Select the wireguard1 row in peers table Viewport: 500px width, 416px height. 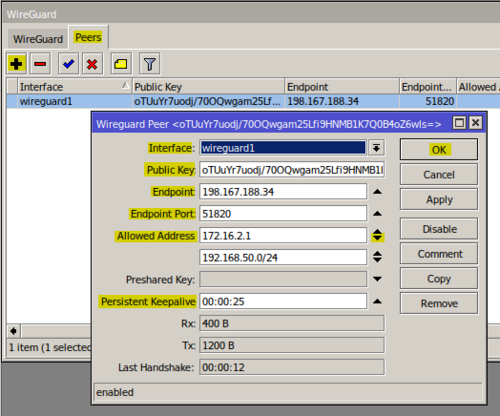coord(253,101)
